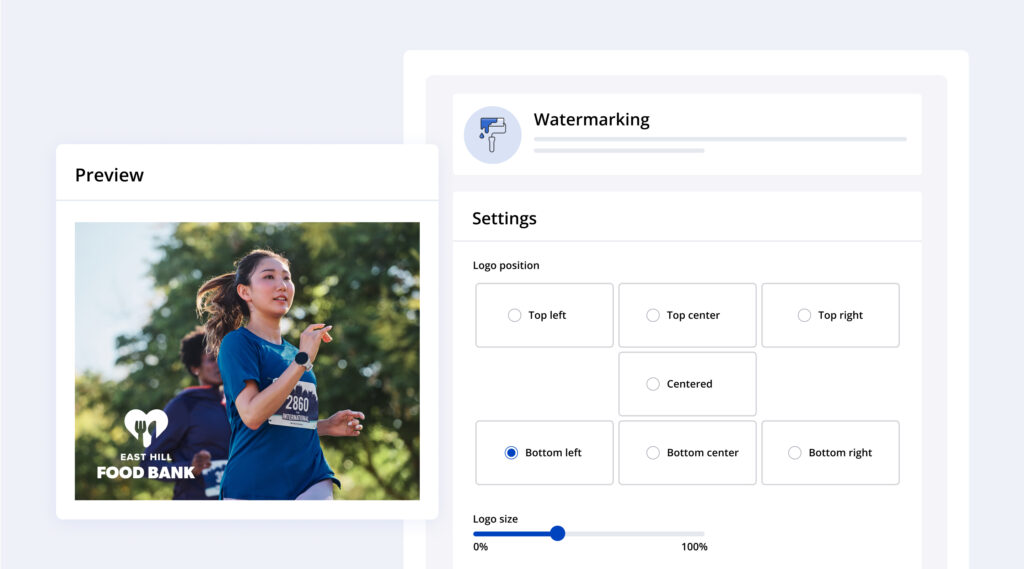Click the Logo position label
This screenshot has width=1024, height=569.
506,266
